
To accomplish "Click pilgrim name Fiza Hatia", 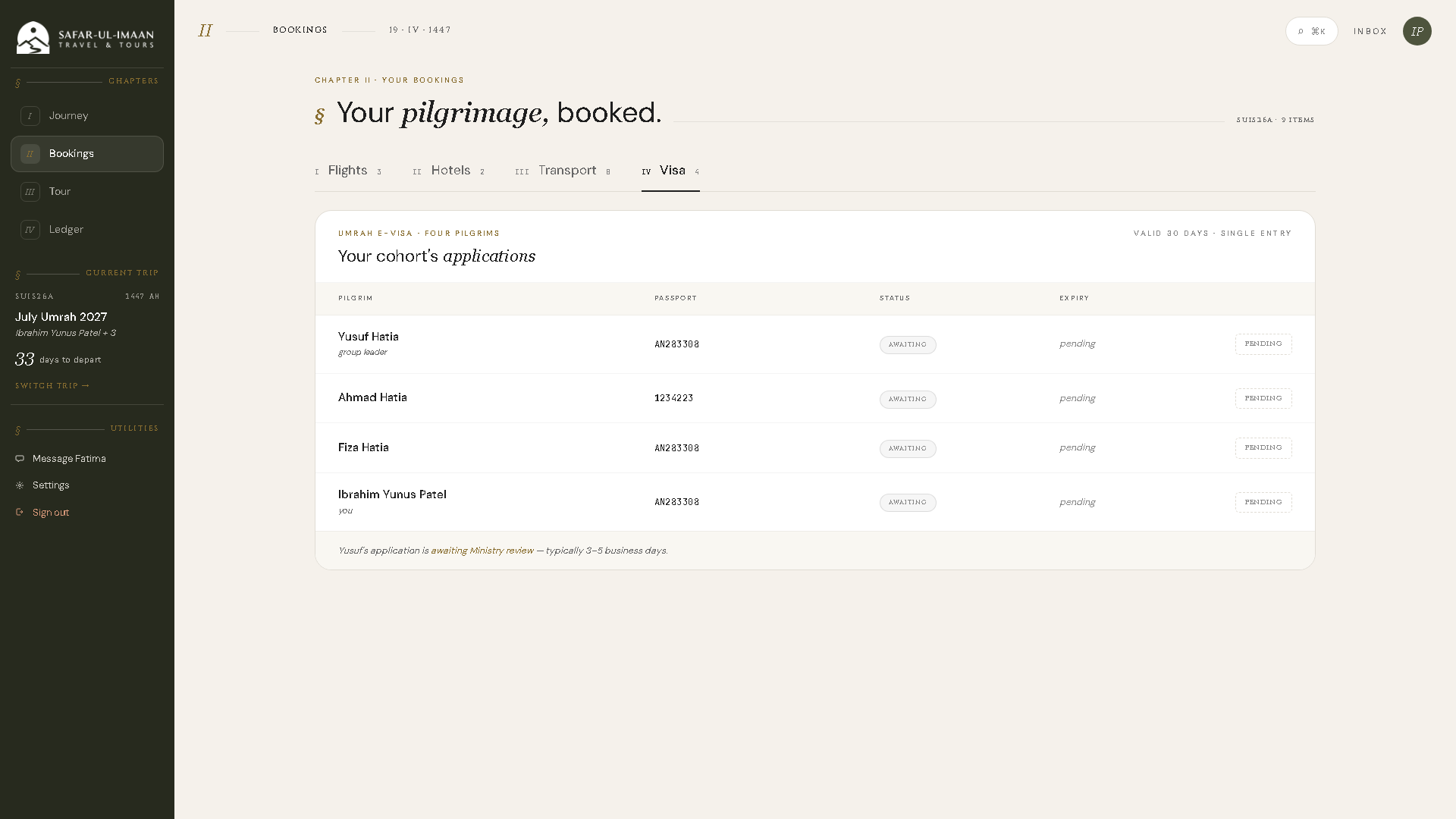I will (x=363, y=447).
